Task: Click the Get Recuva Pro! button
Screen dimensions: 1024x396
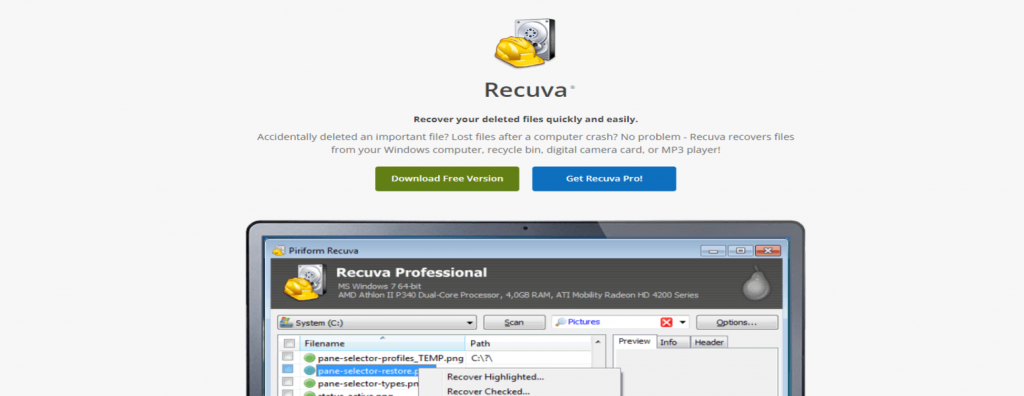Action: (x=603, y=178)
